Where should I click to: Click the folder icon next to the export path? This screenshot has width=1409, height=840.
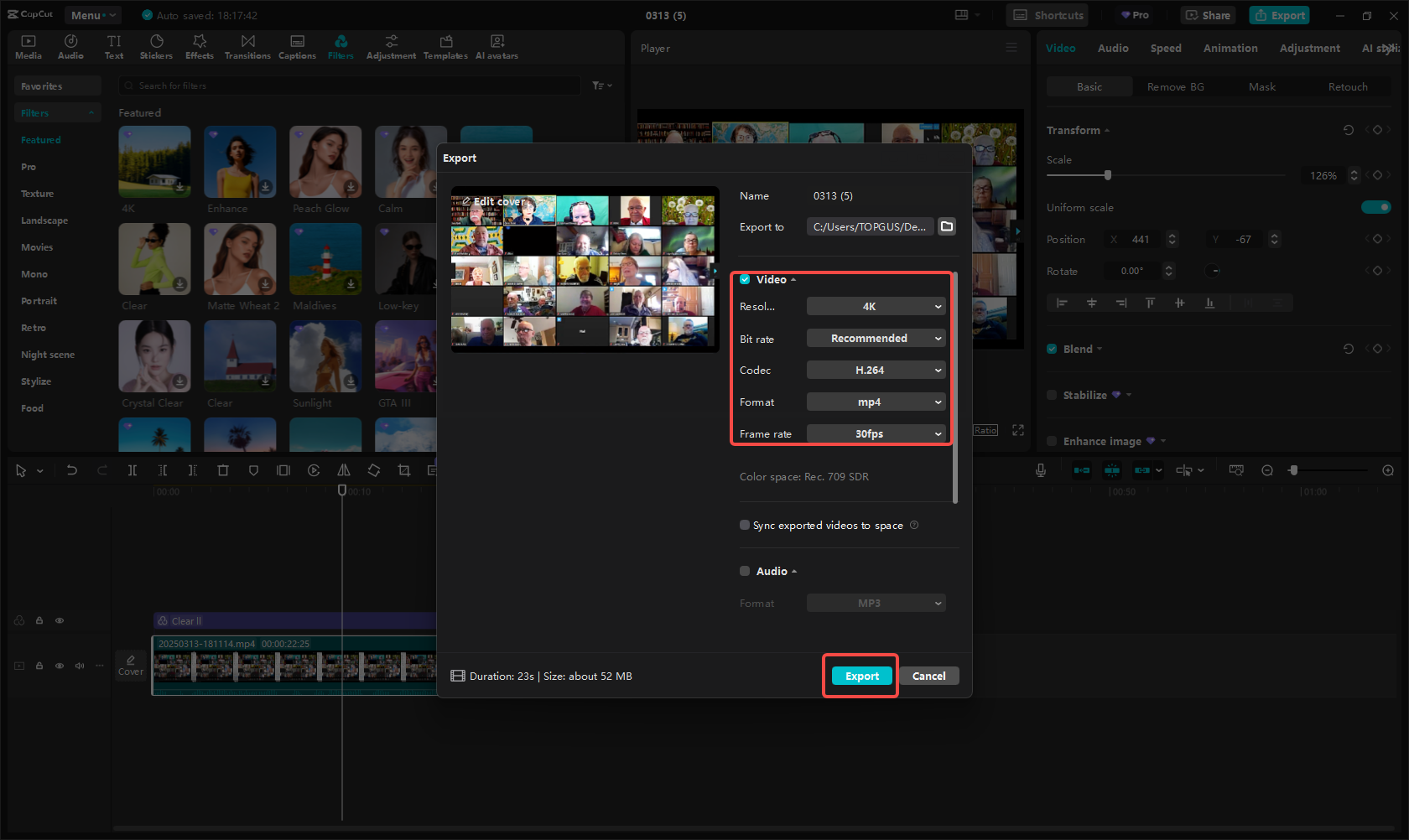[x=947, y=226]
